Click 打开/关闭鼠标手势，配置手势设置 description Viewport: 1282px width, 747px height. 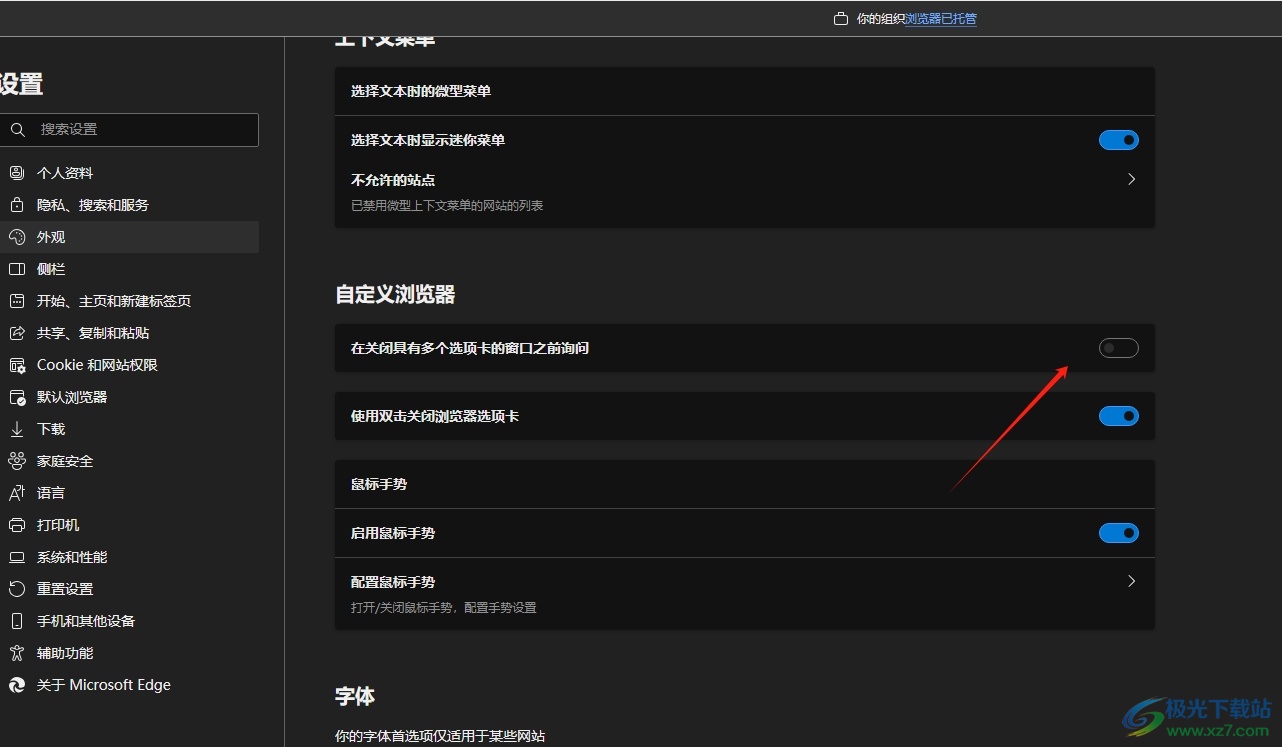pyautogui.click(x=444, y=608)
